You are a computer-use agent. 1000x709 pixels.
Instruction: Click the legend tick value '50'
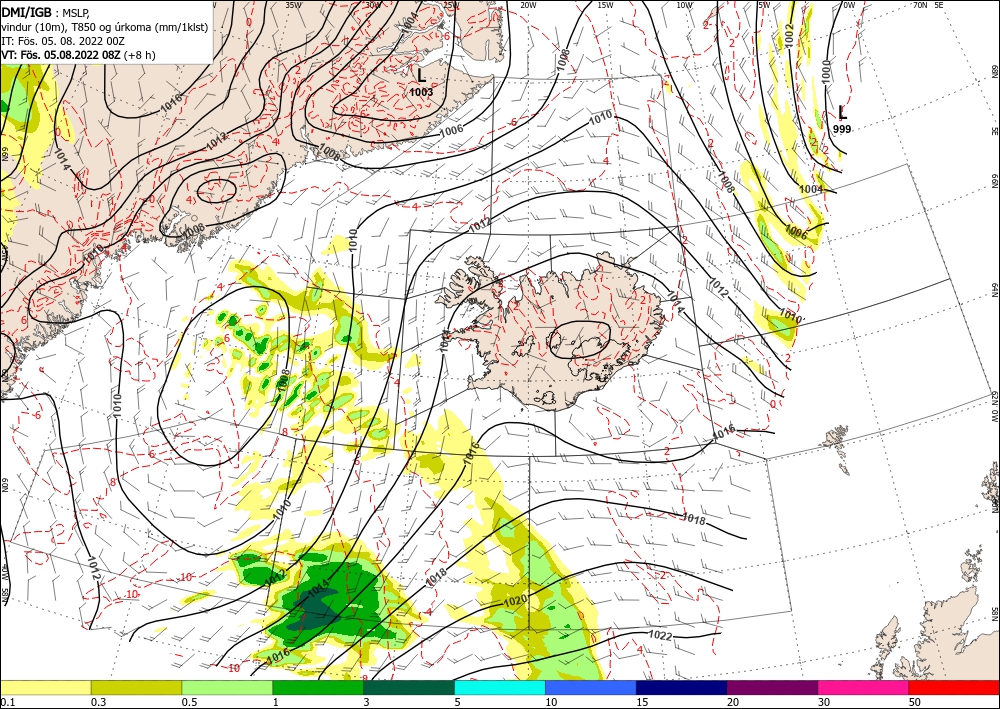click(x=915, y=702)
